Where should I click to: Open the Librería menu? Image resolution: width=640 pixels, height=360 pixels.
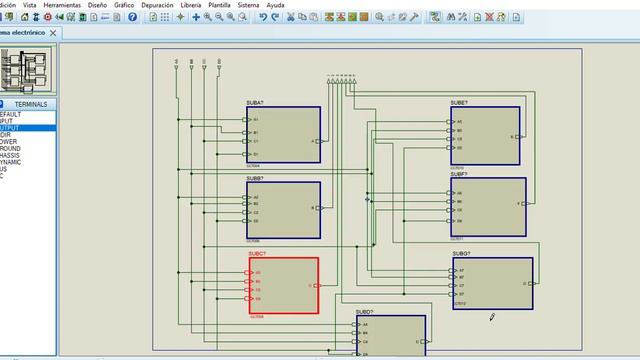coord(191,5)
